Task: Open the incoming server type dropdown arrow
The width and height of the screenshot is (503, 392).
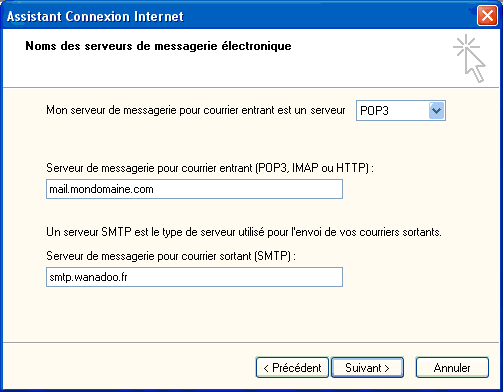Action: [x=436, y=110]
